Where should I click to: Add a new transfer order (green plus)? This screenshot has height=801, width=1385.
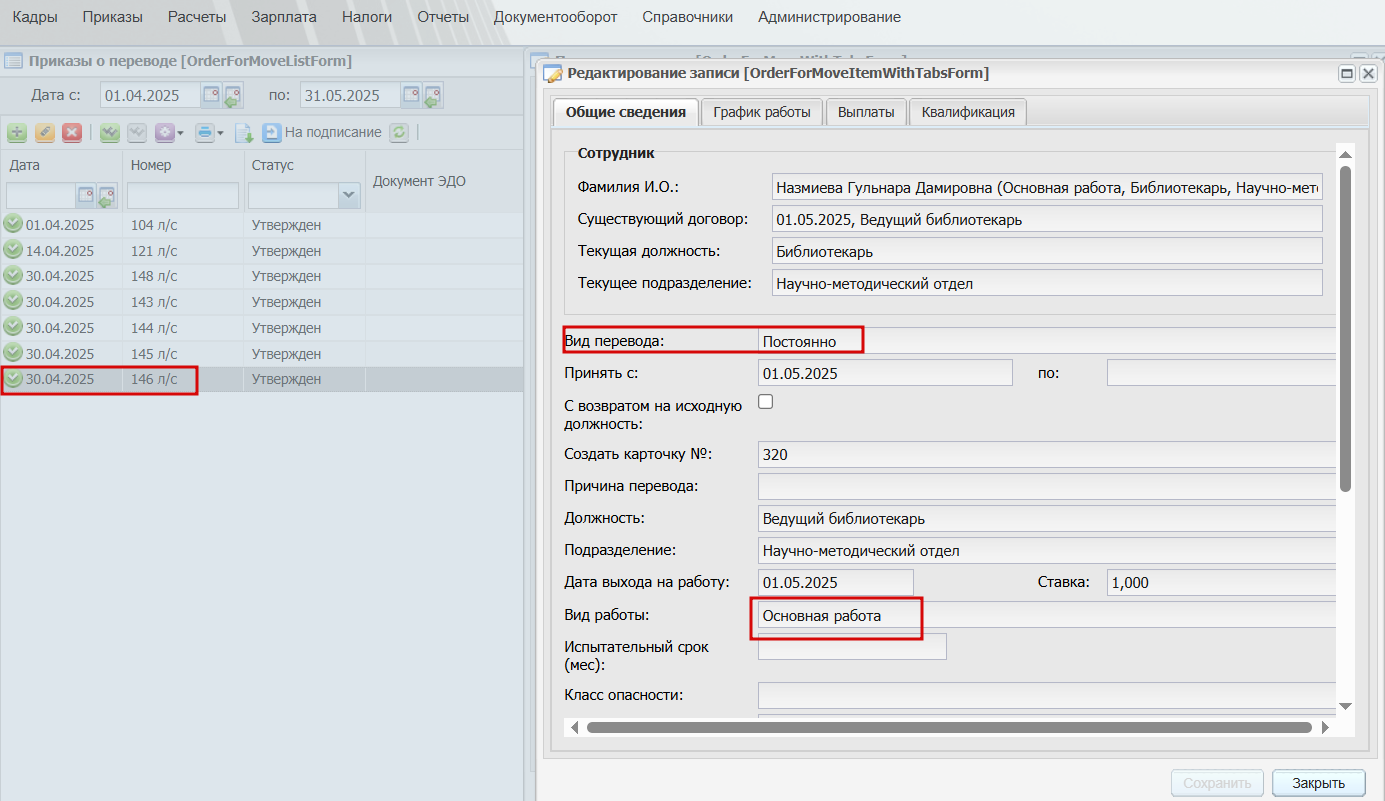point(17,132)
